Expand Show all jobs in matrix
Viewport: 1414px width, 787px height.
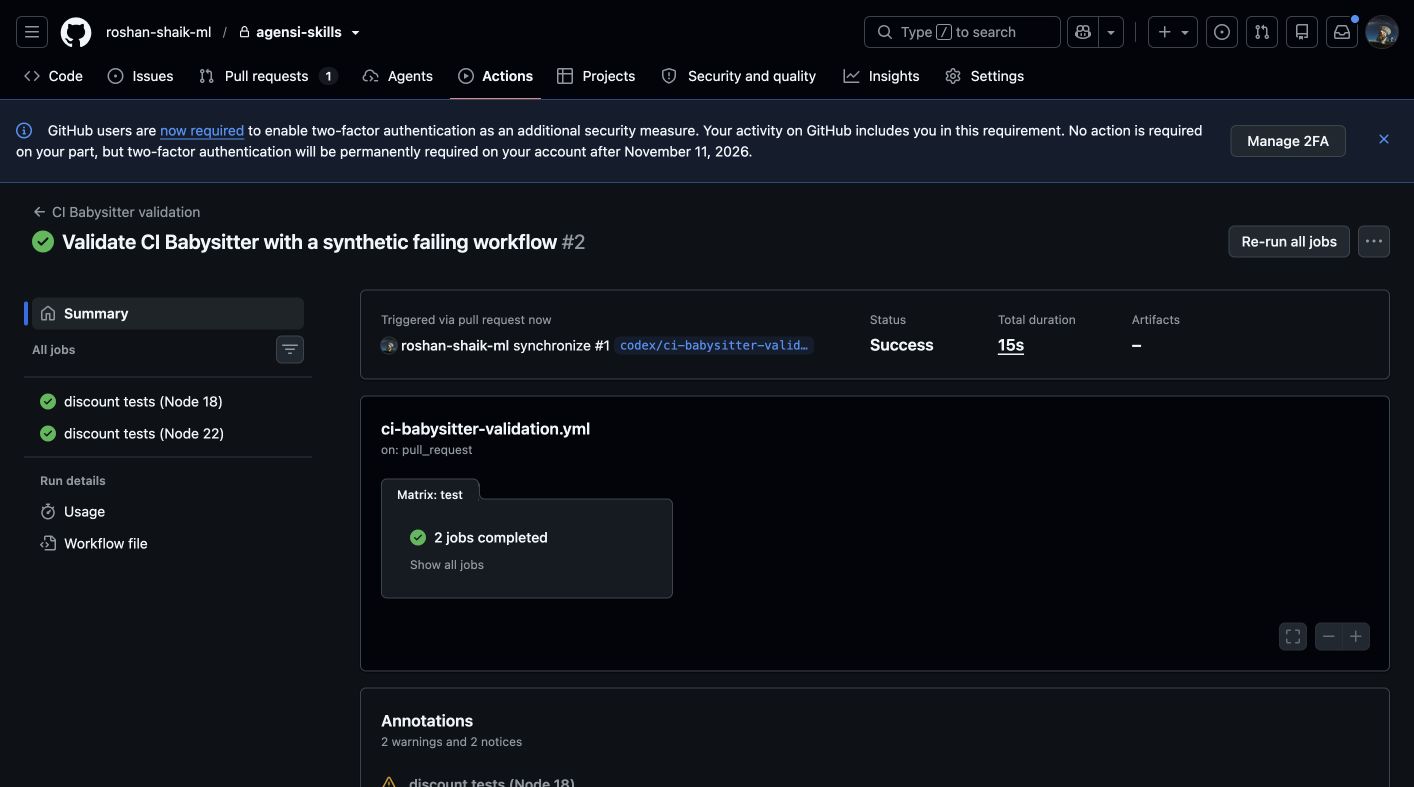click(x=447, y=565)
